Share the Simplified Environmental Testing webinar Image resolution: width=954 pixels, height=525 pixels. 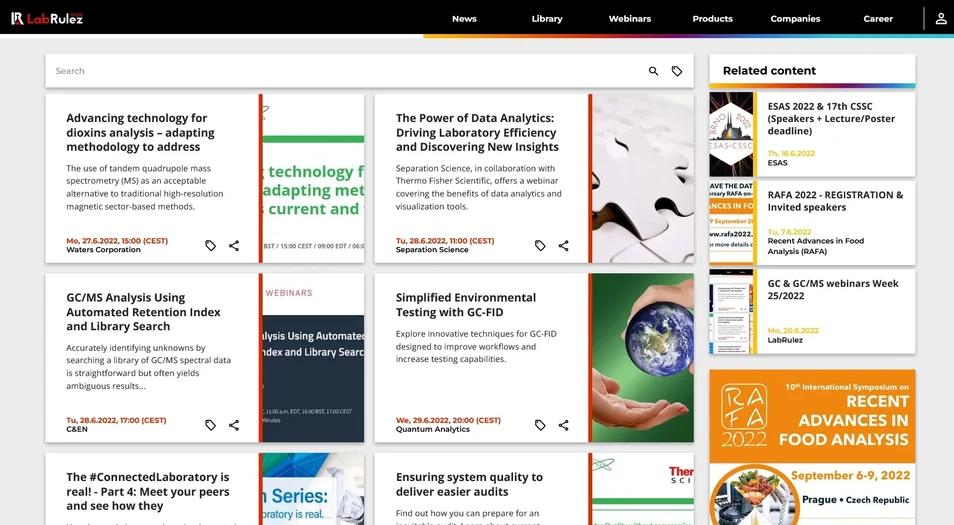[x=563, y=425]
